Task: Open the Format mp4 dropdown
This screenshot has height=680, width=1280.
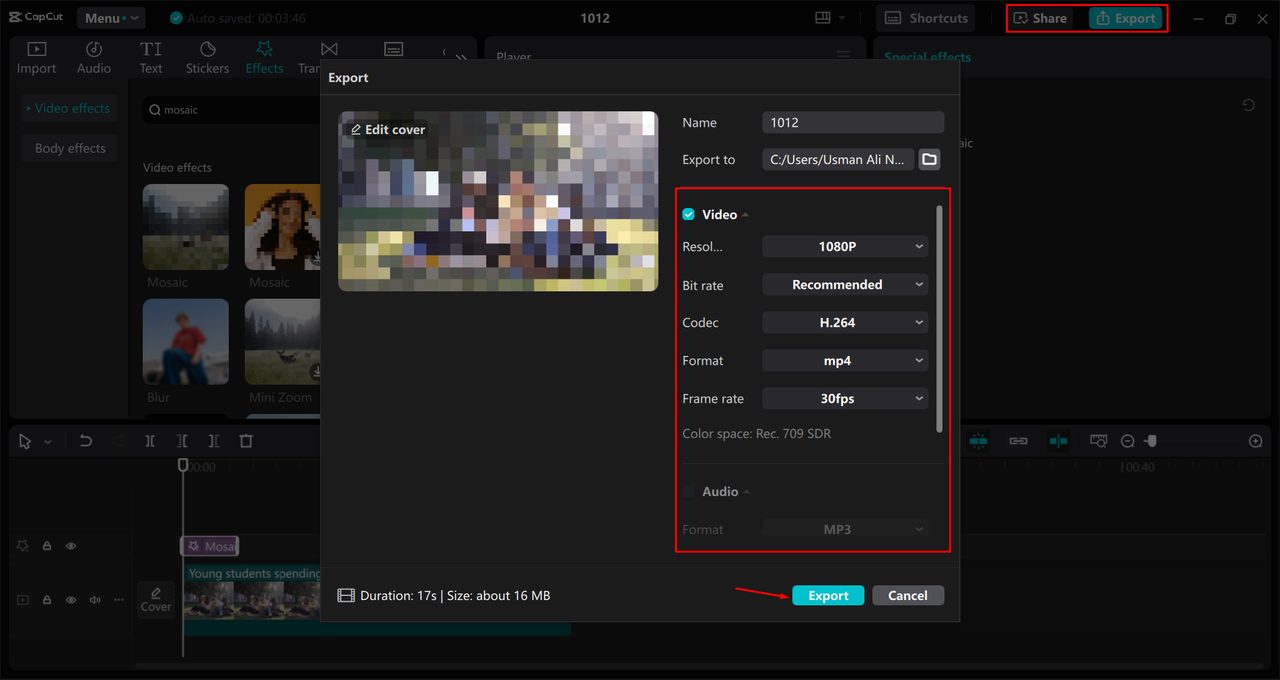Action: (x=845, y=361)
